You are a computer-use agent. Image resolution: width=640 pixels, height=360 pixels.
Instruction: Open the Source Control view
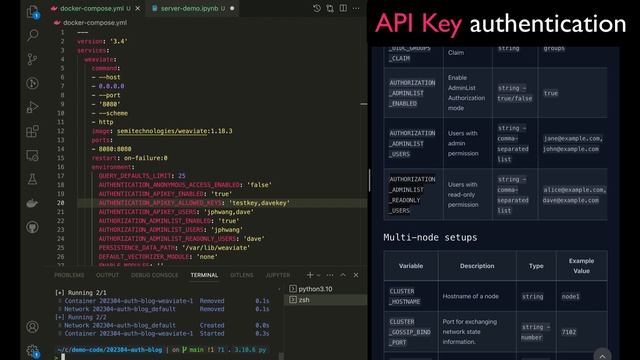click(x=33, y=59)
